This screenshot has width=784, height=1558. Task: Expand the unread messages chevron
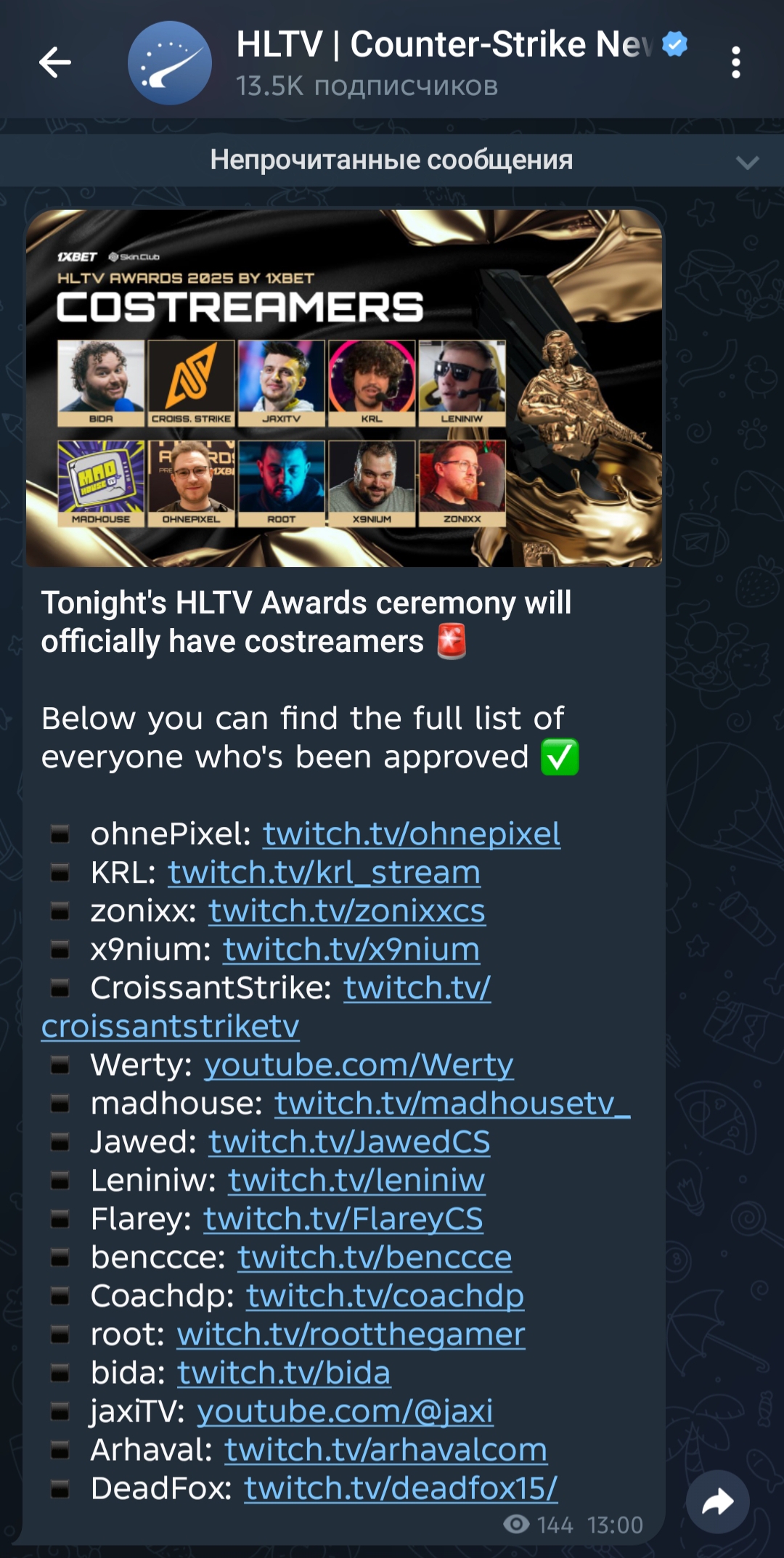747,162
